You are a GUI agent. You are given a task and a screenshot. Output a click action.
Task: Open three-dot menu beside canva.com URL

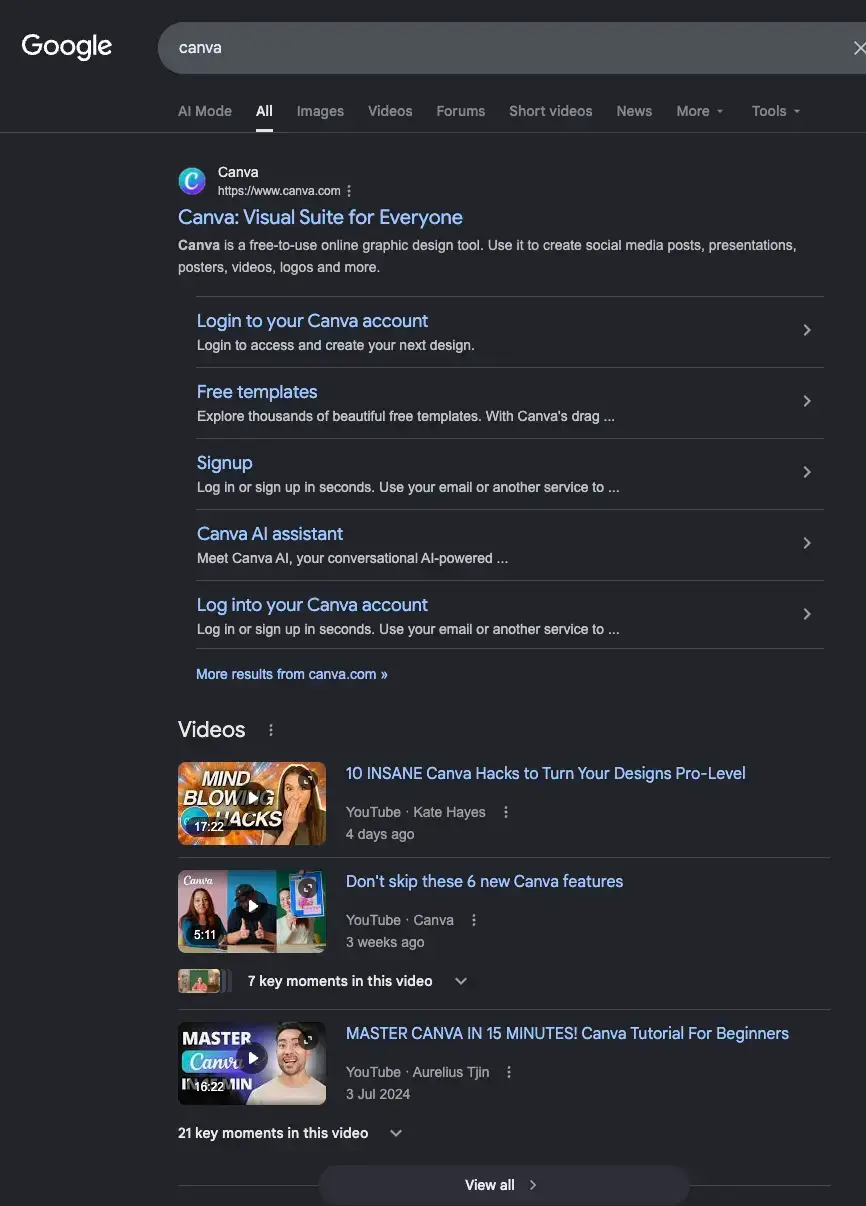[x=349, y=191]
